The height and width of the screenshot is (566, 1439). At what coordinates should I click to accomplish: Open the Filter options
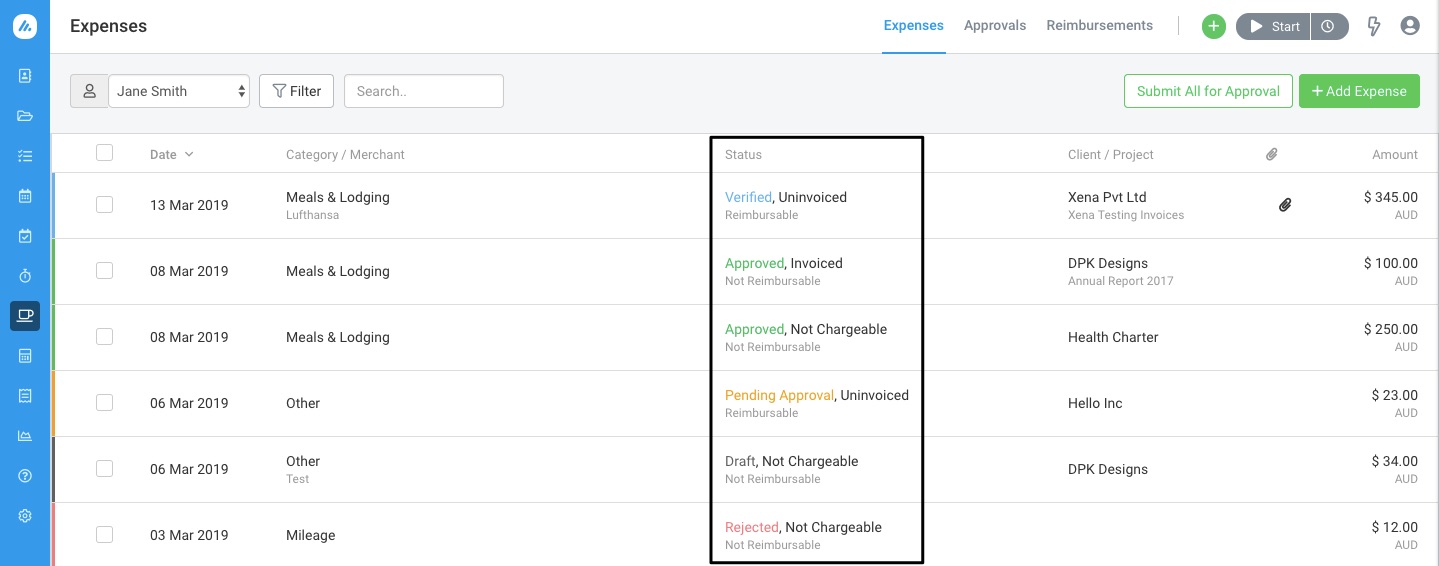[296, 91]
